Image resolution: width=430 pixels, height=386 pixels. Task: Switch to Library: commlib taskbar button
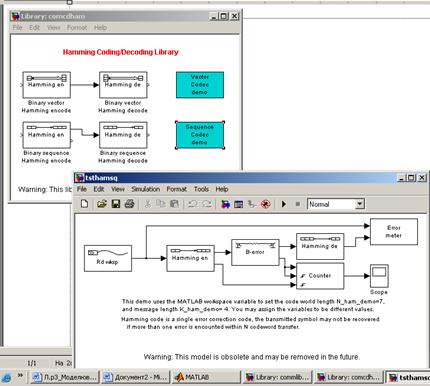[277, 377]
